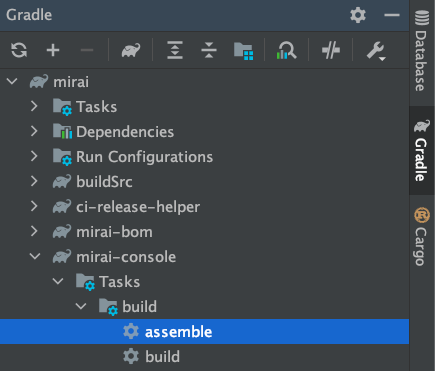The width and height of the screenshot is (435, 371).
Task: Click the mirai-bom elephant icon
Action: pos(62,231)
